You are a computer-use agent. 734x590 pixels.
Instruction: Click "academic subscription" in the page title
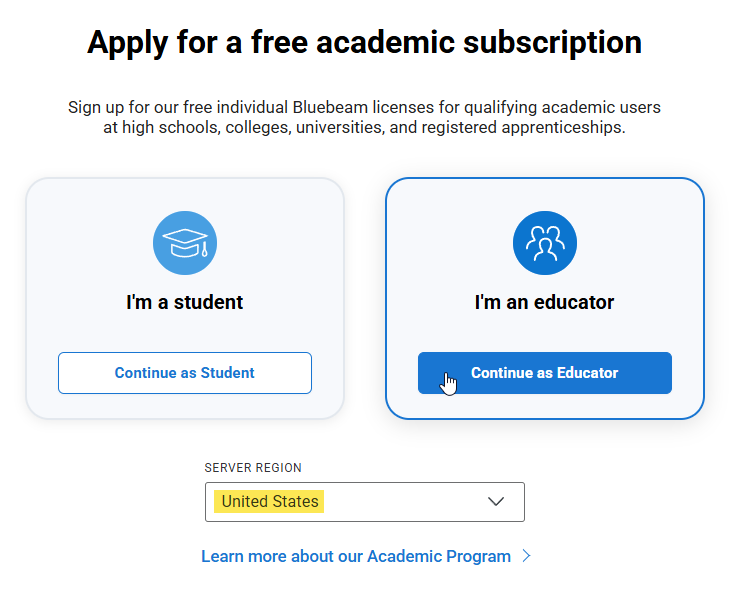[509, 43]
